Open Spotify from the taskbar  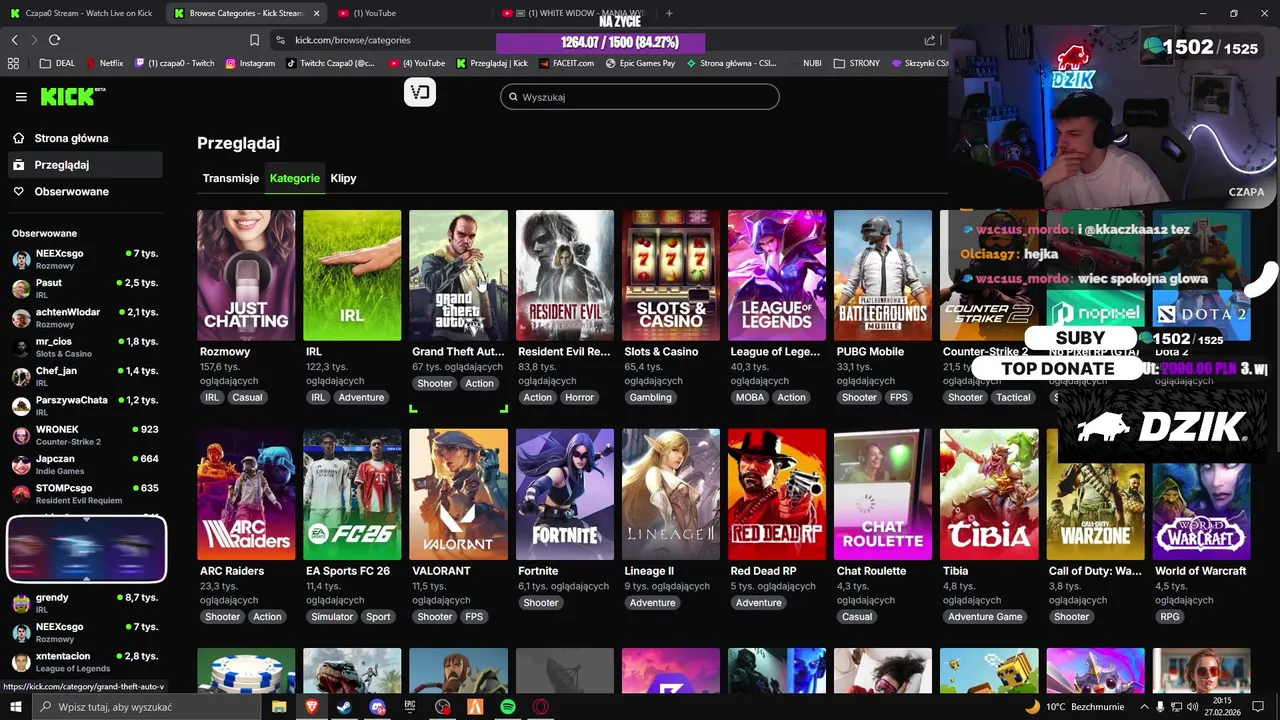[508, 707]
